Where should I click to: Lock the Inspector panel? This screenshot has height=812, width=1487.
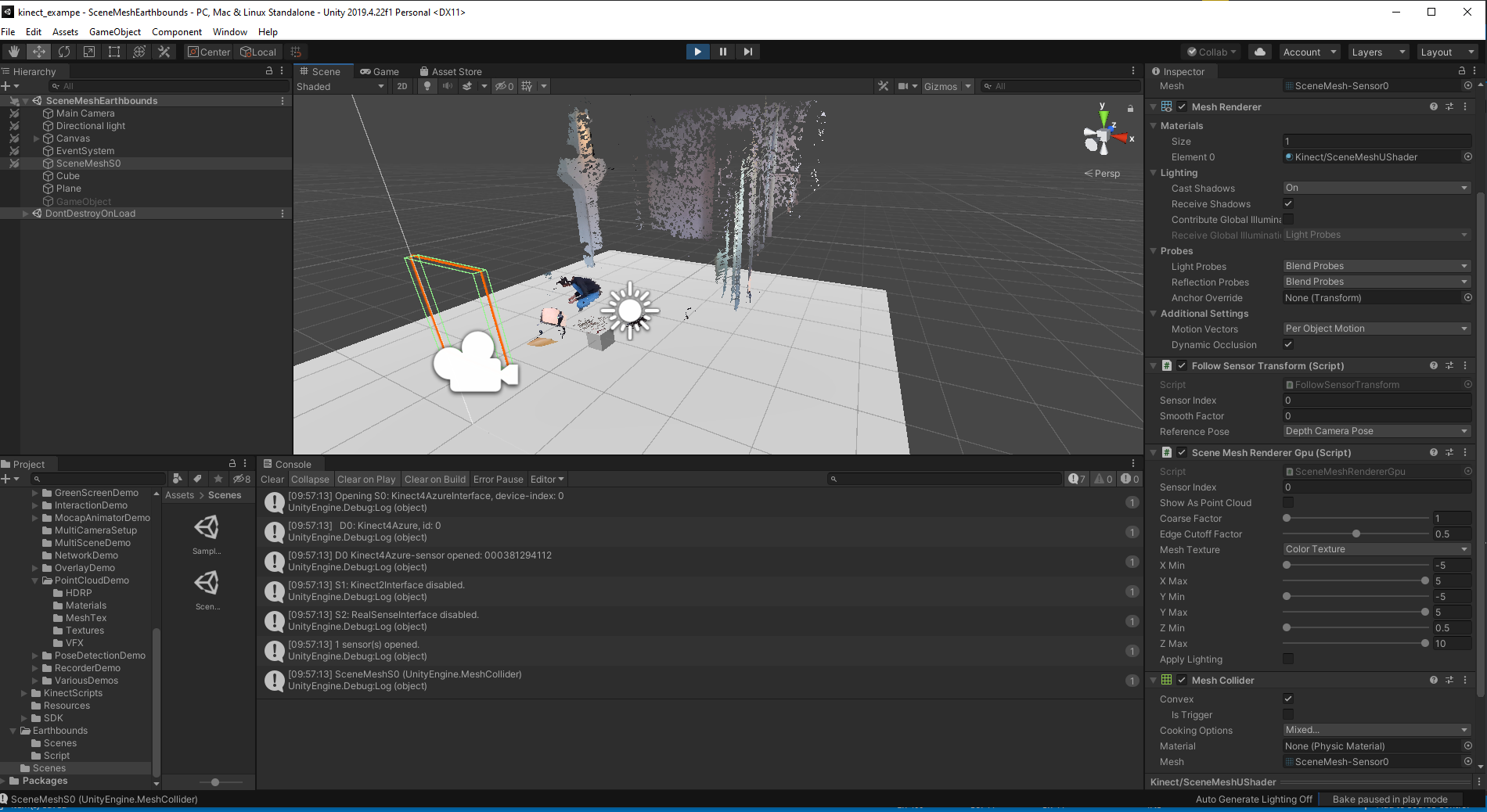point(1461,70)
